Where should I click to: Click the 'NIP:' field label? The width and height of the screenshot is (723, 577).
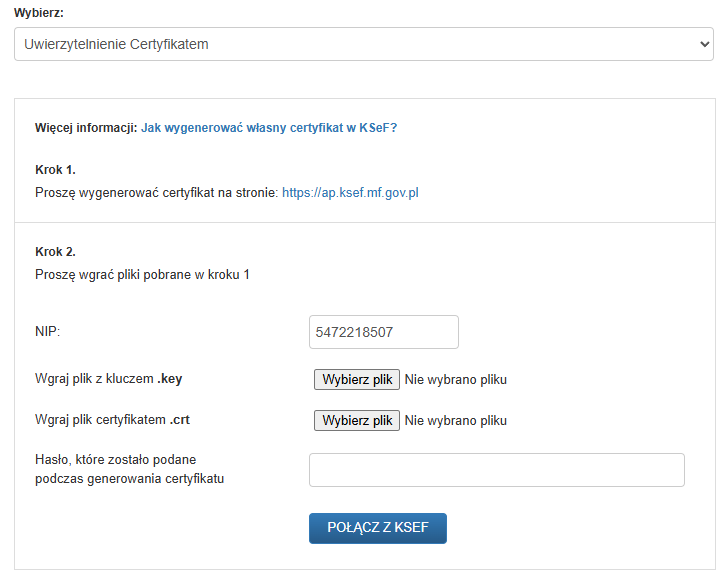pos(48,331)
